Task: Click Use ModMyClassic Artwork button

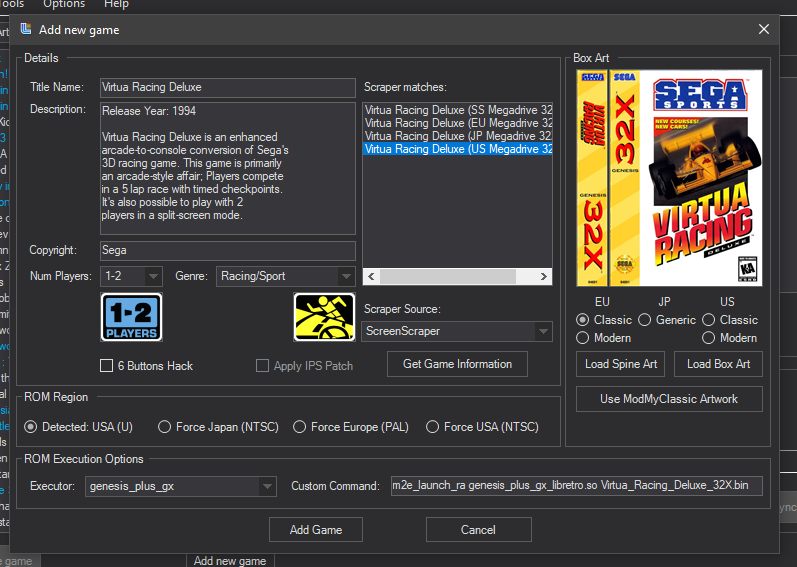Action: [x=669, y=399]
